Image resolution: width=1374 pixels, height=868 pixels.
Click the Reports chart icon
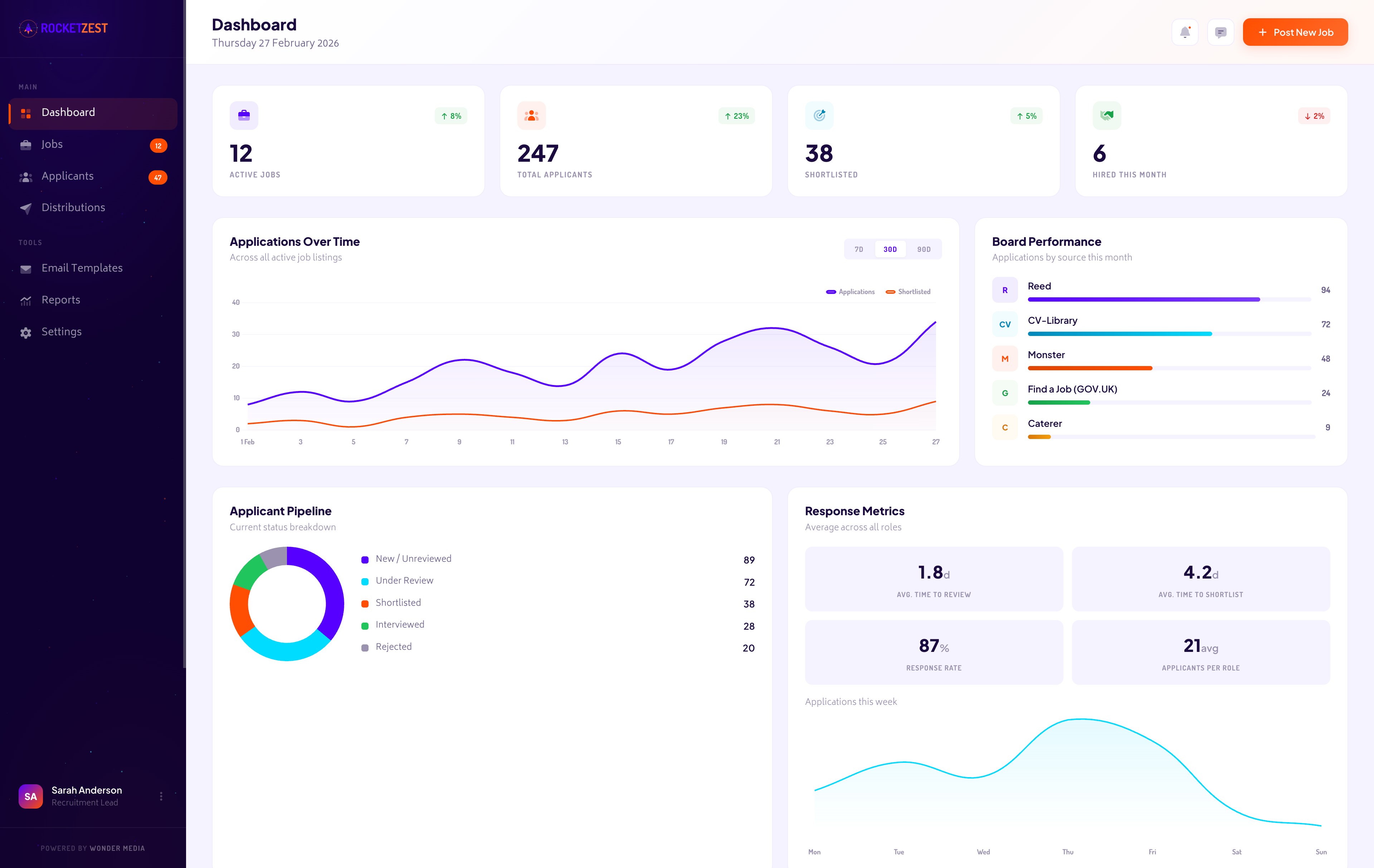(x=26, y=301)
